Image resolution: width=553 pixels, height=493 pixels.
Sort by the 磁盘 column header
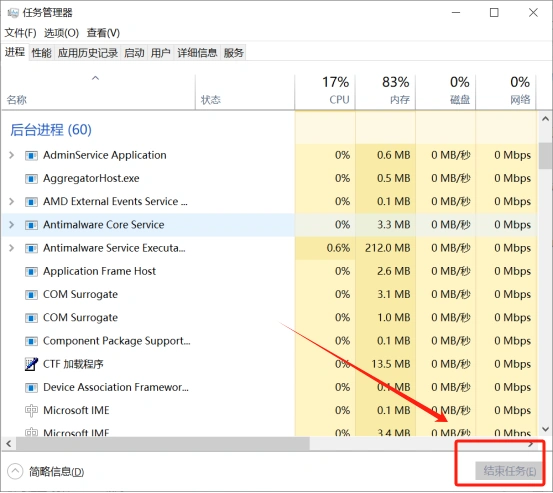click(446, 92)
